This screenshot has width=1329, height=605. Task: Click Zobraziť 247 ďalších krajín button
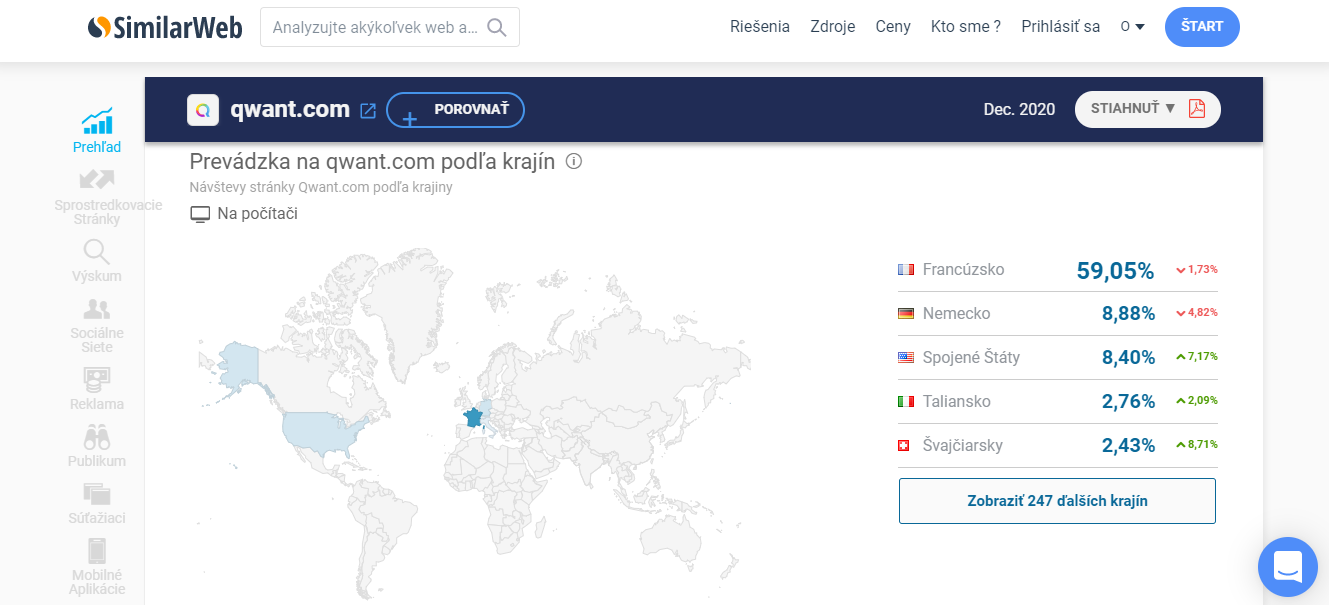[1057, 501]
